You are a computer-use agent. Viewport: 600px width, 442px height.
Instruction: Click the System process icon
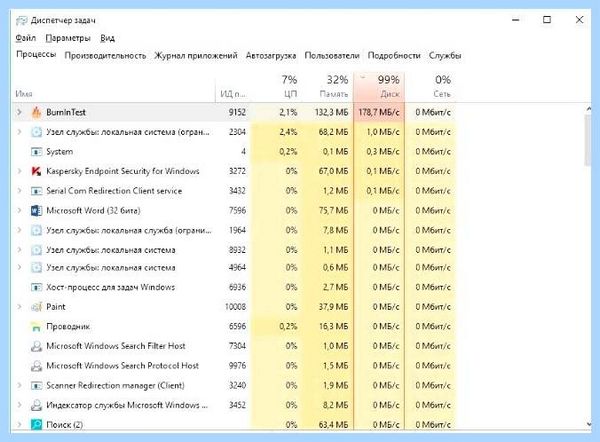(x=36, y=152)
